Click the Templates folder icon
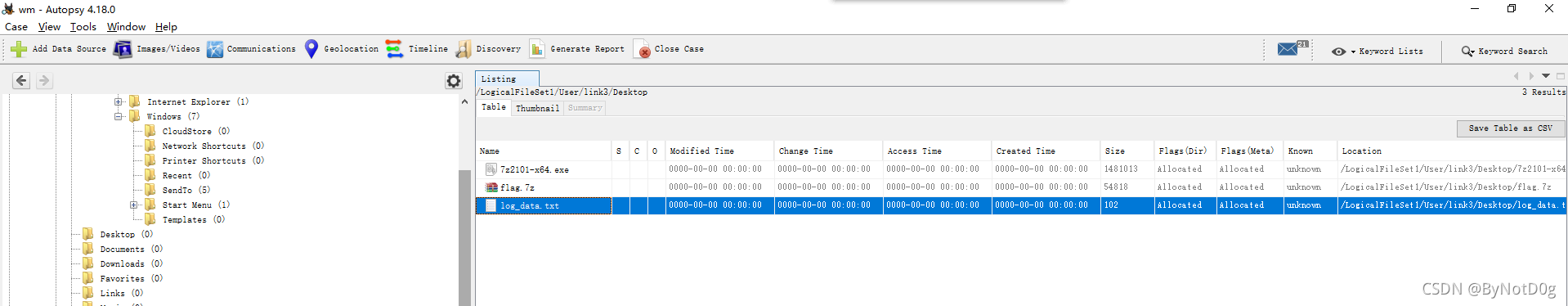The image size is (1568, 306). (150, 219)
